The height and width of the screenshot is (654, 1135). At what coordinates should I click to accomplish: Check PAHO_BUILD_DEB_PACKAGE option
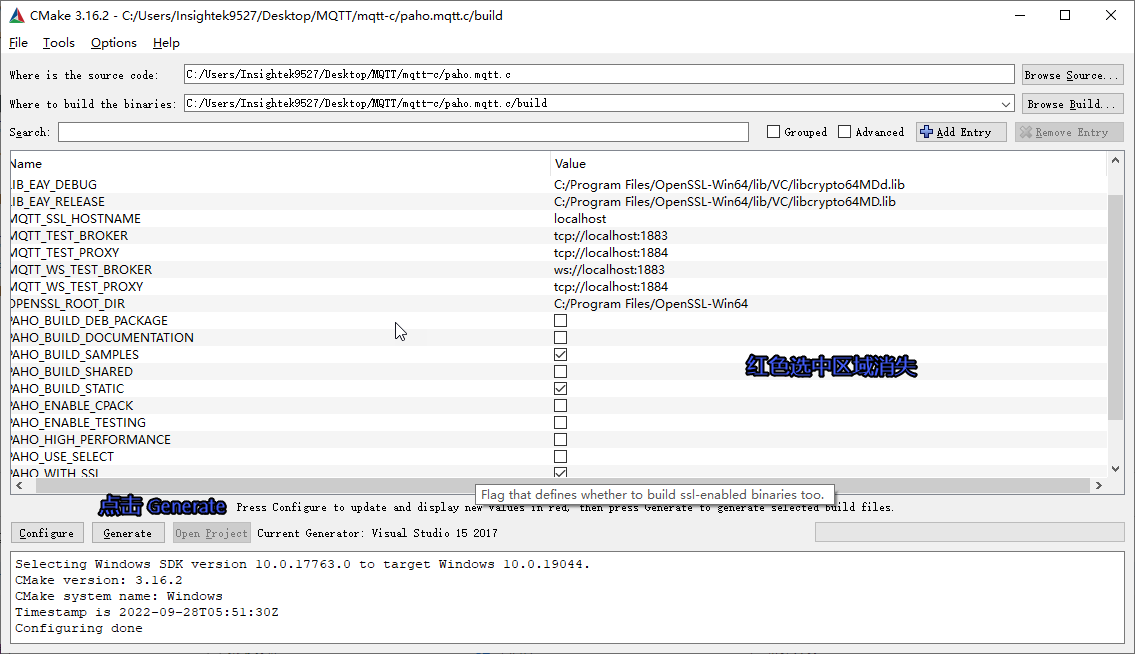click(x=560, y=320)
